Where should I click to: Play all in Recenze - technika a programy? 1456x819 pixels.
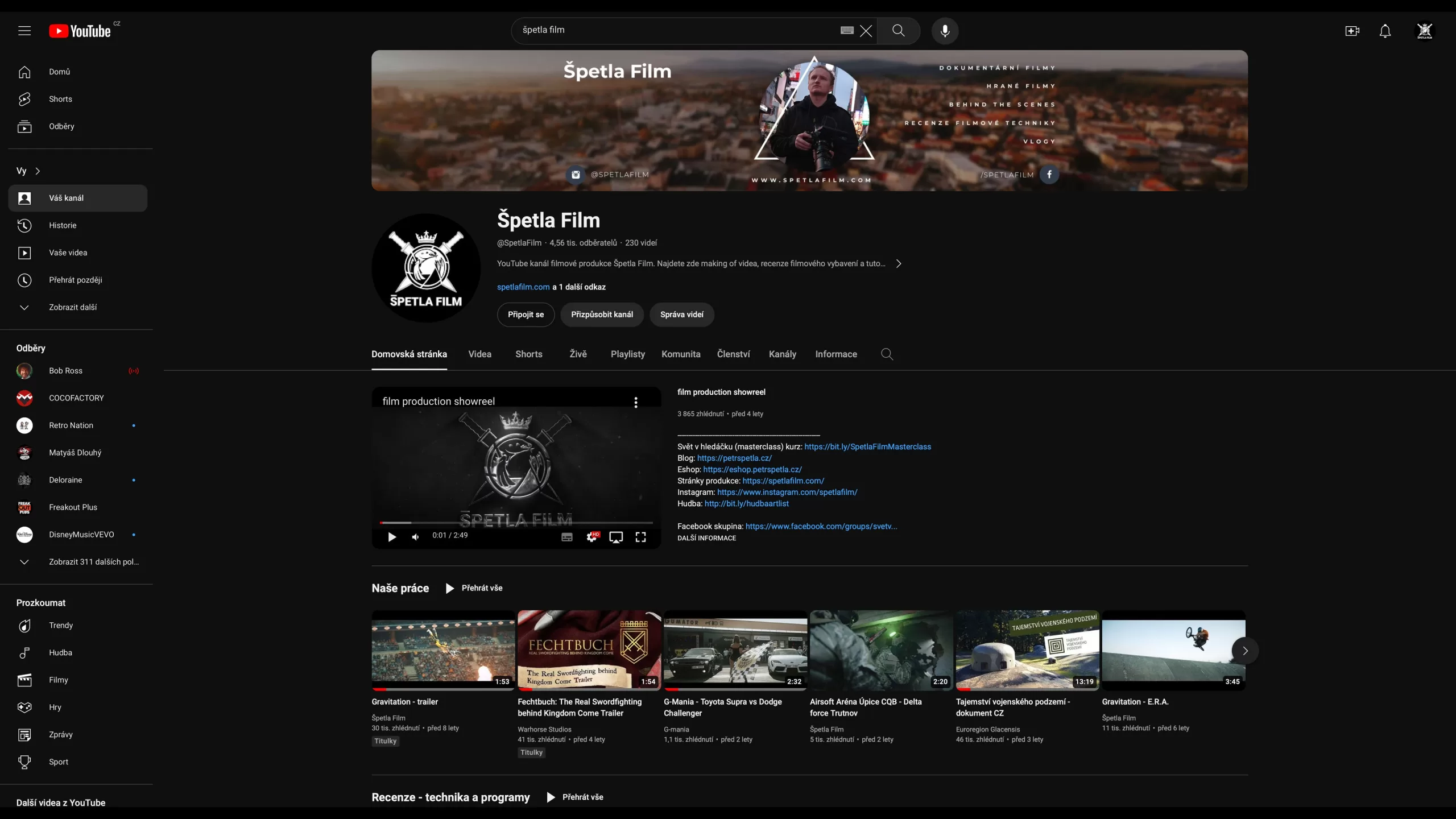(575, 797)
